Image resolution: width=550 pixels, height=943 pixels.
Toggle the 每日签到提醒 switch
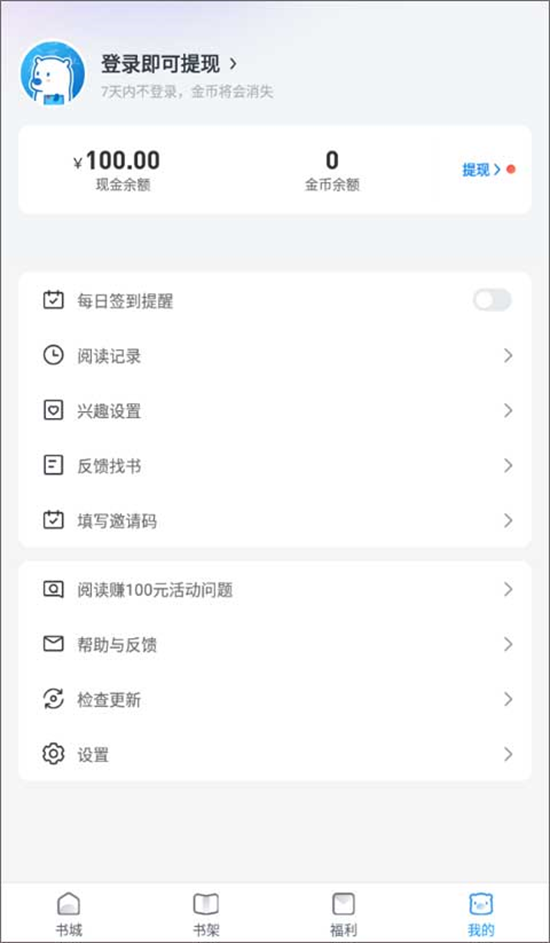click(492, 300)
